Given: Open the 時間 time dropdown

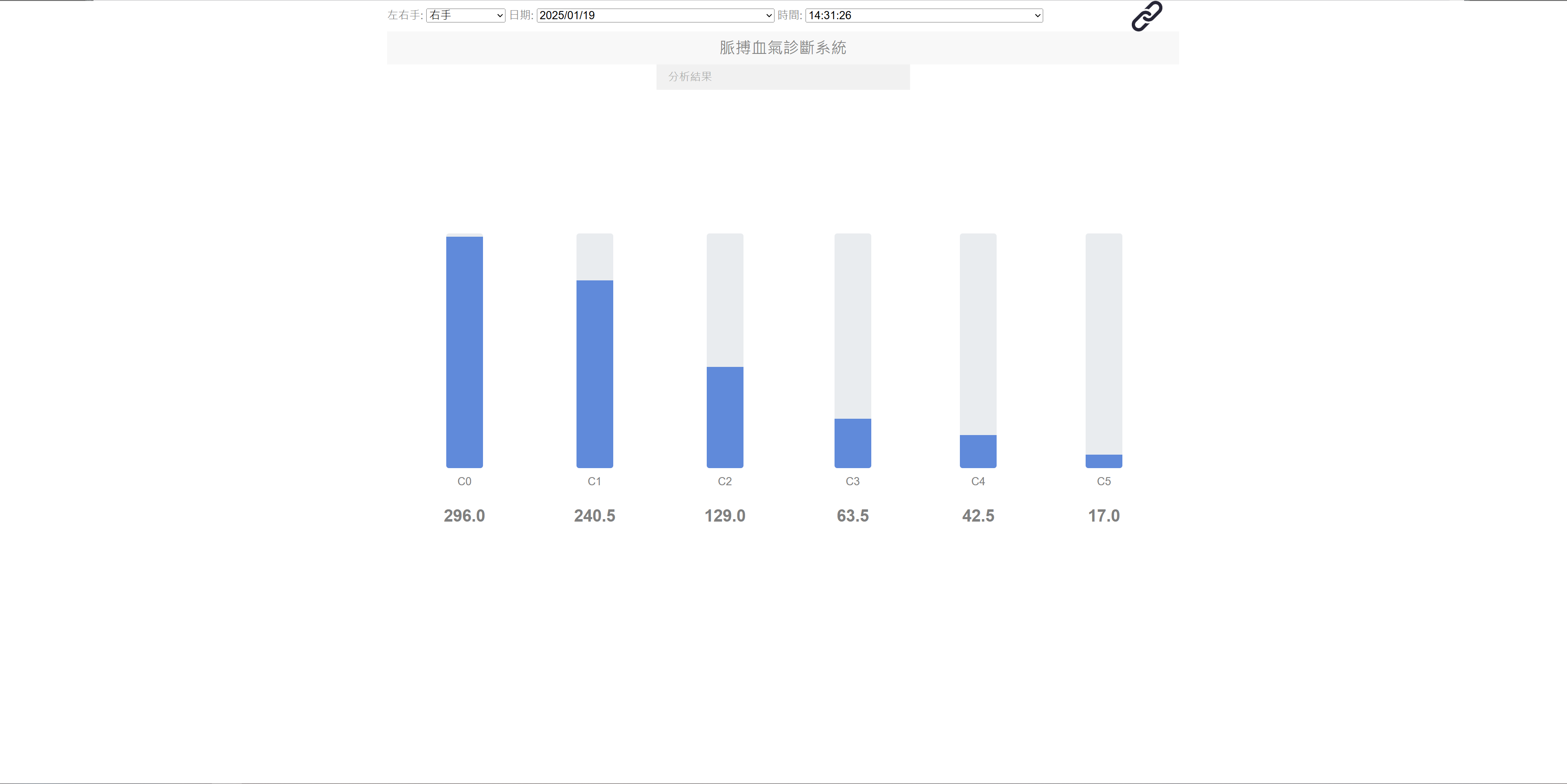Looking at the screenshot, I should point(924,15).
